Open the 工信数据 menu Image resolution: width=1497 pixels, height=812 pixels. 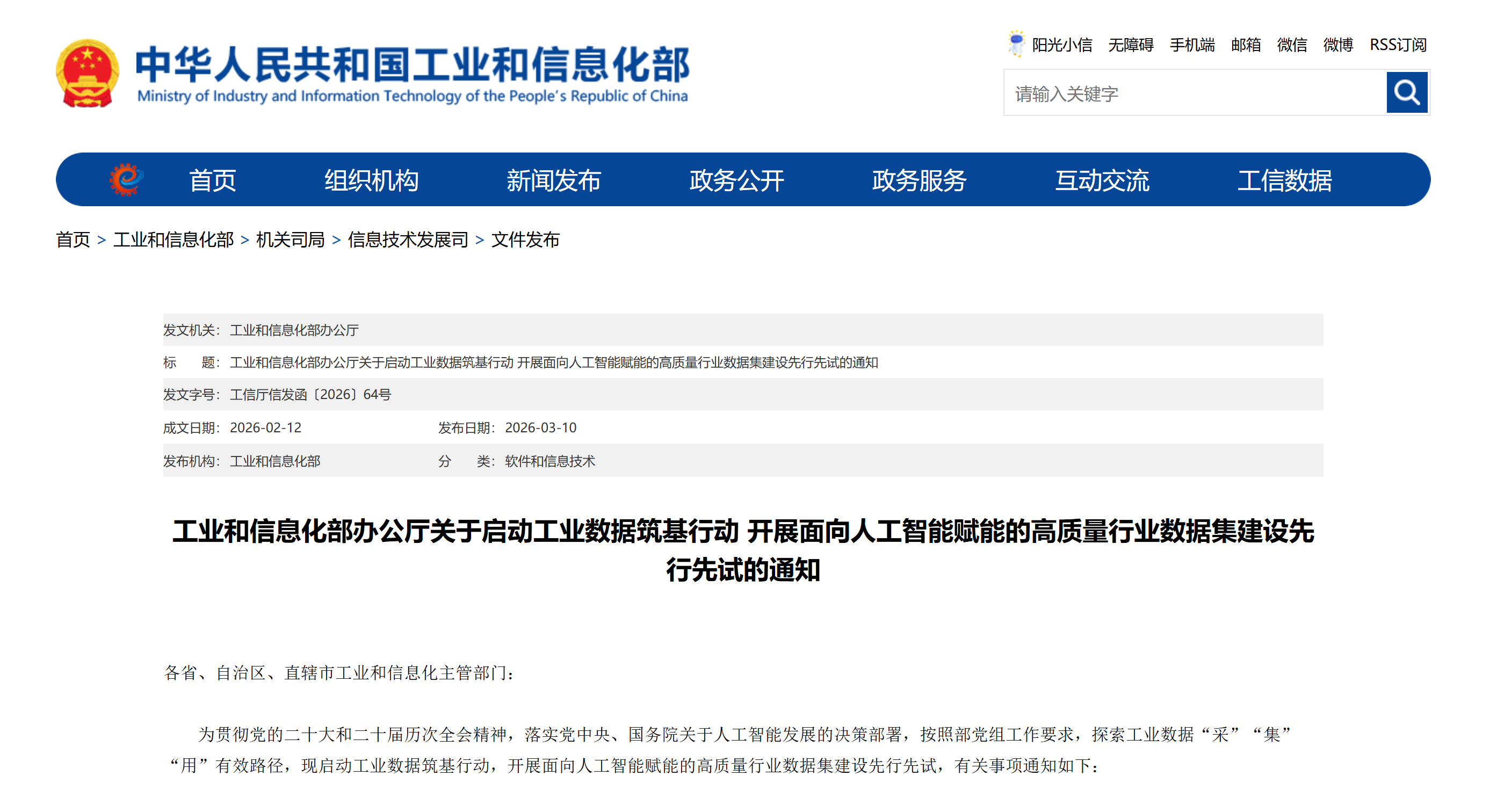[1284, 180]
